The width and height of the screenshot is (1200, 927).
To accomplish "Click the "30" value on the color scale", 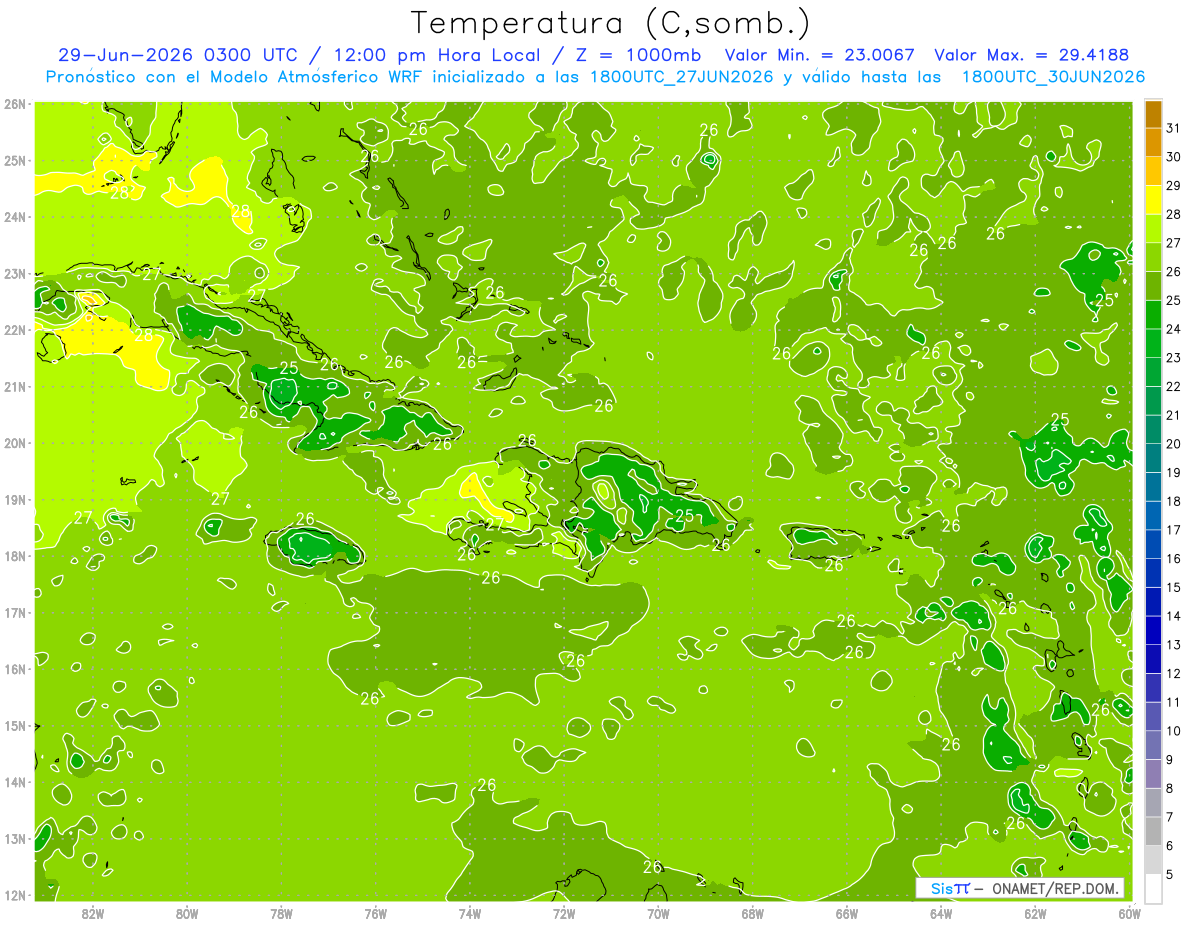I will [x=1173, y=156].
